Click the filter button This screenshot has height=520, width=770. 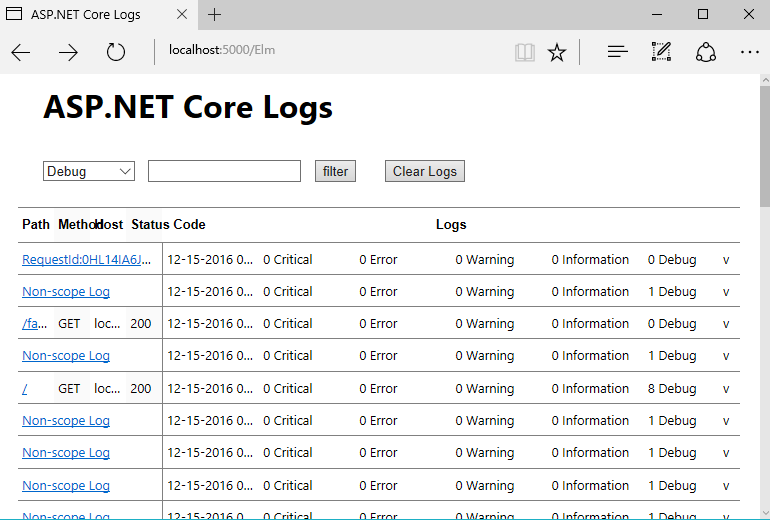pos(335,171)
